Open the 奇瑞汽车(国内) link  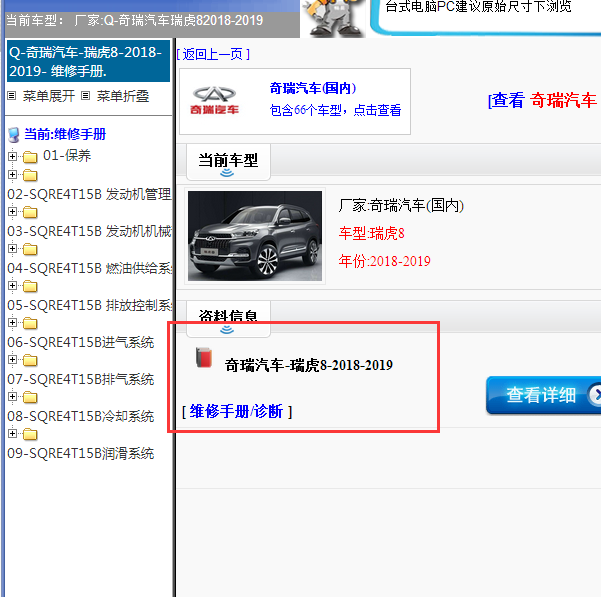click(313, 88)
